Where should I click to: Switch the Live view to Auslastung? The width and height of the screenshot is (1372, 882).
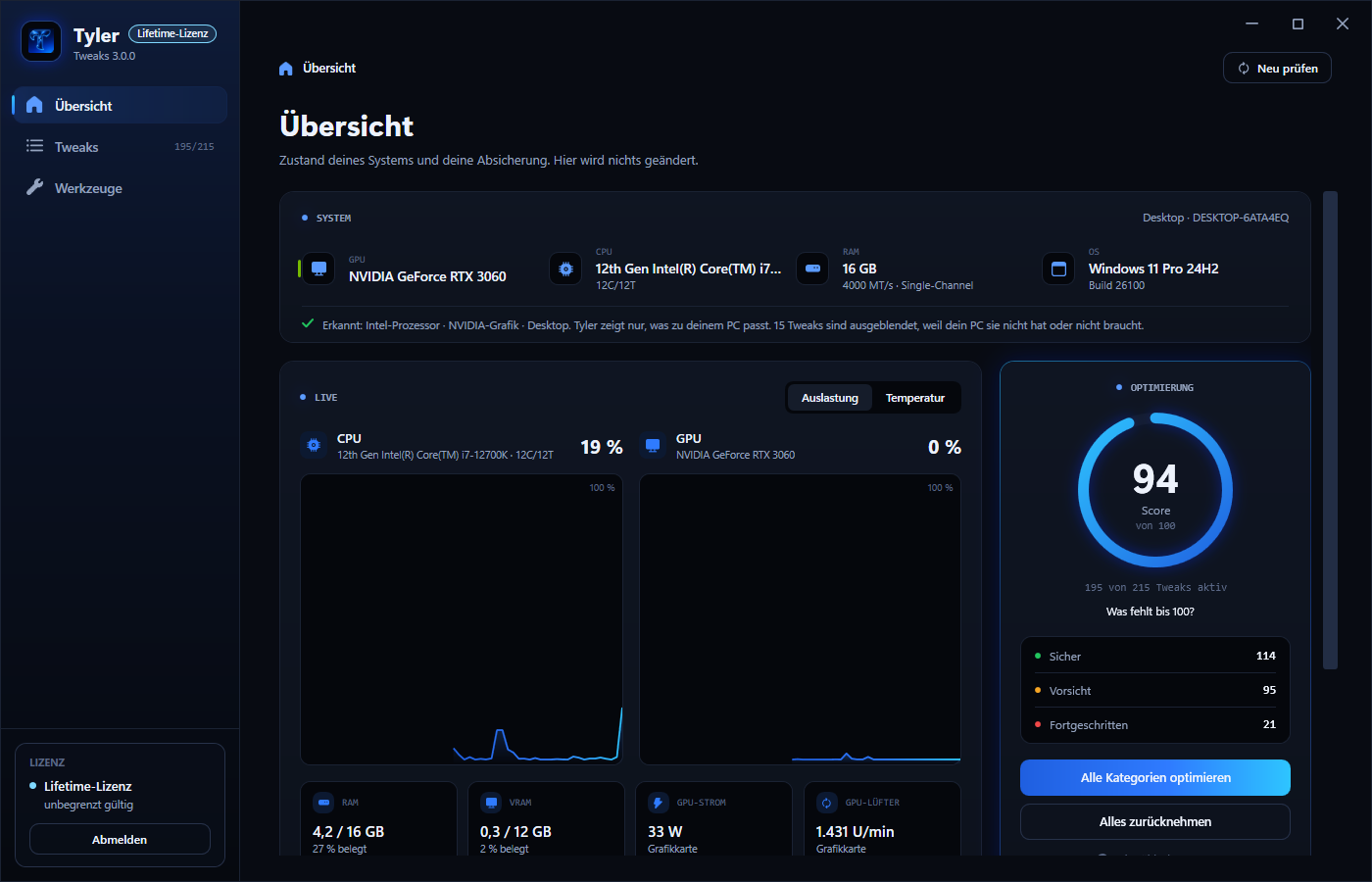coord(830,398)
